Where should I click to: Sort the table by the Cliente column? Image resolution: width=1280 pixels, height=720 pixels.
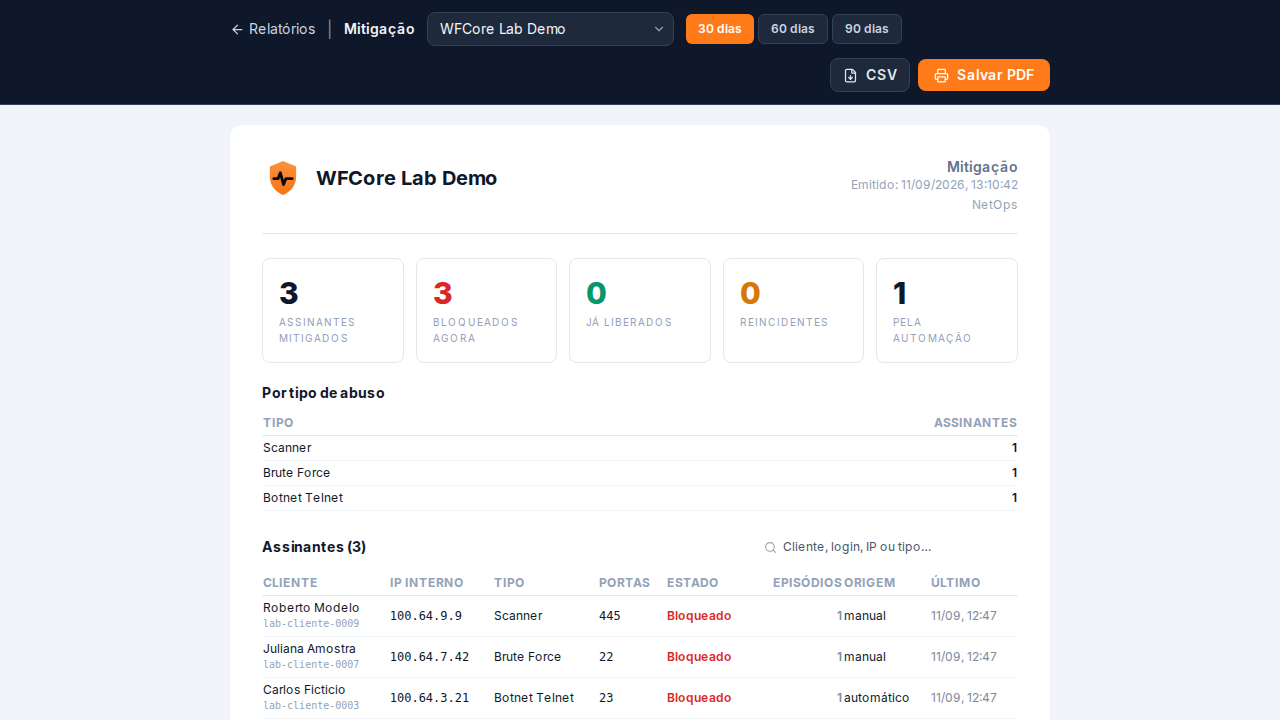pos(290,582)
